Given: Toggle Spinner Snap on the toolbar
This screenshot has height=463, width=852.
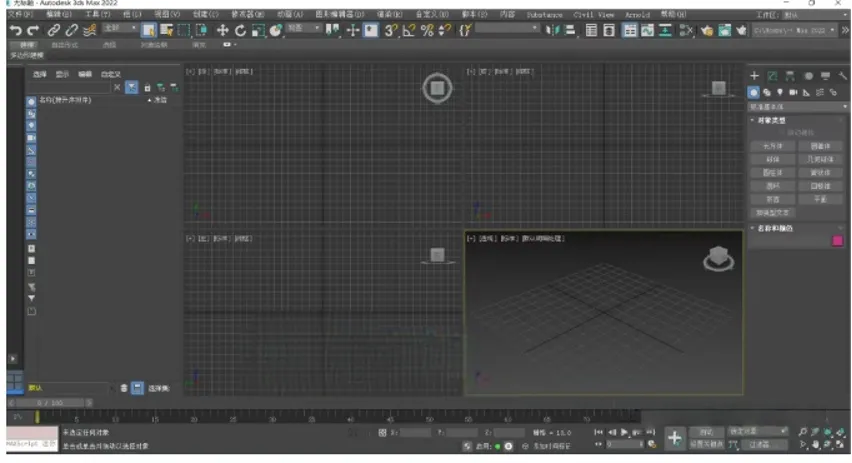Looking at the screenshot, I should [x=444, y=30].
